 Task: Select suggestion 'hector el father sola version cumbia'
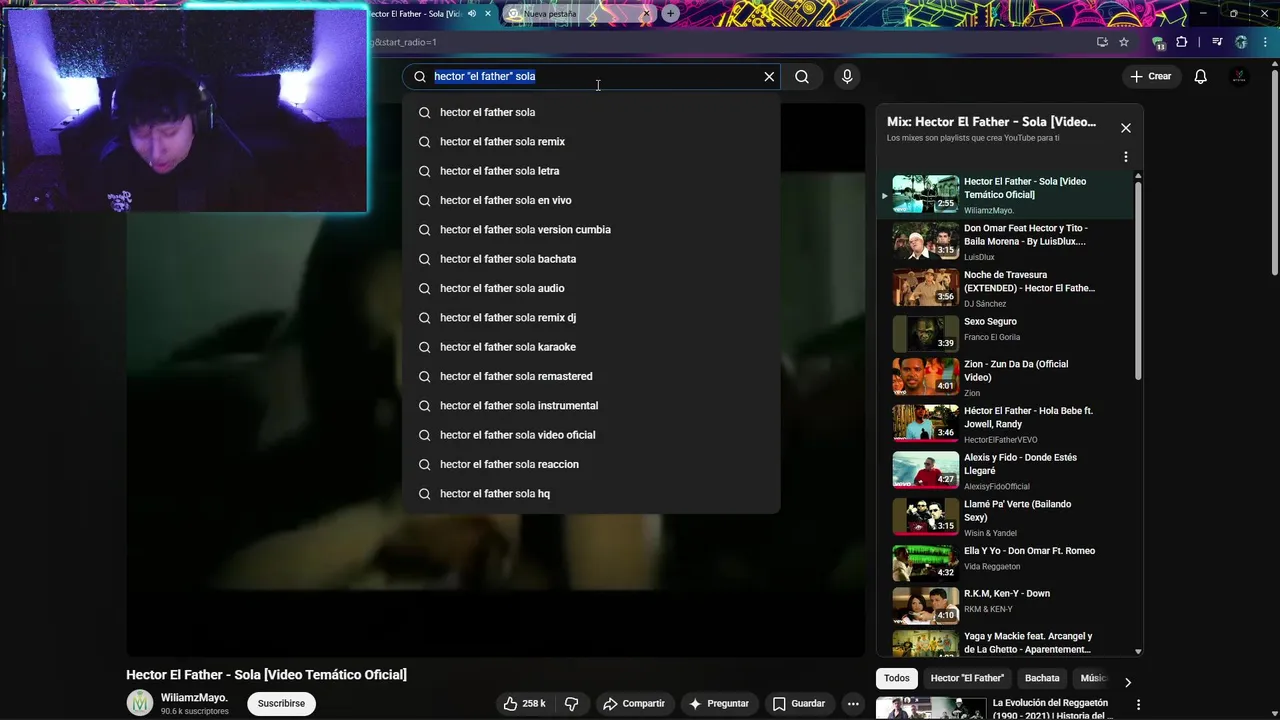click(591, 230)
